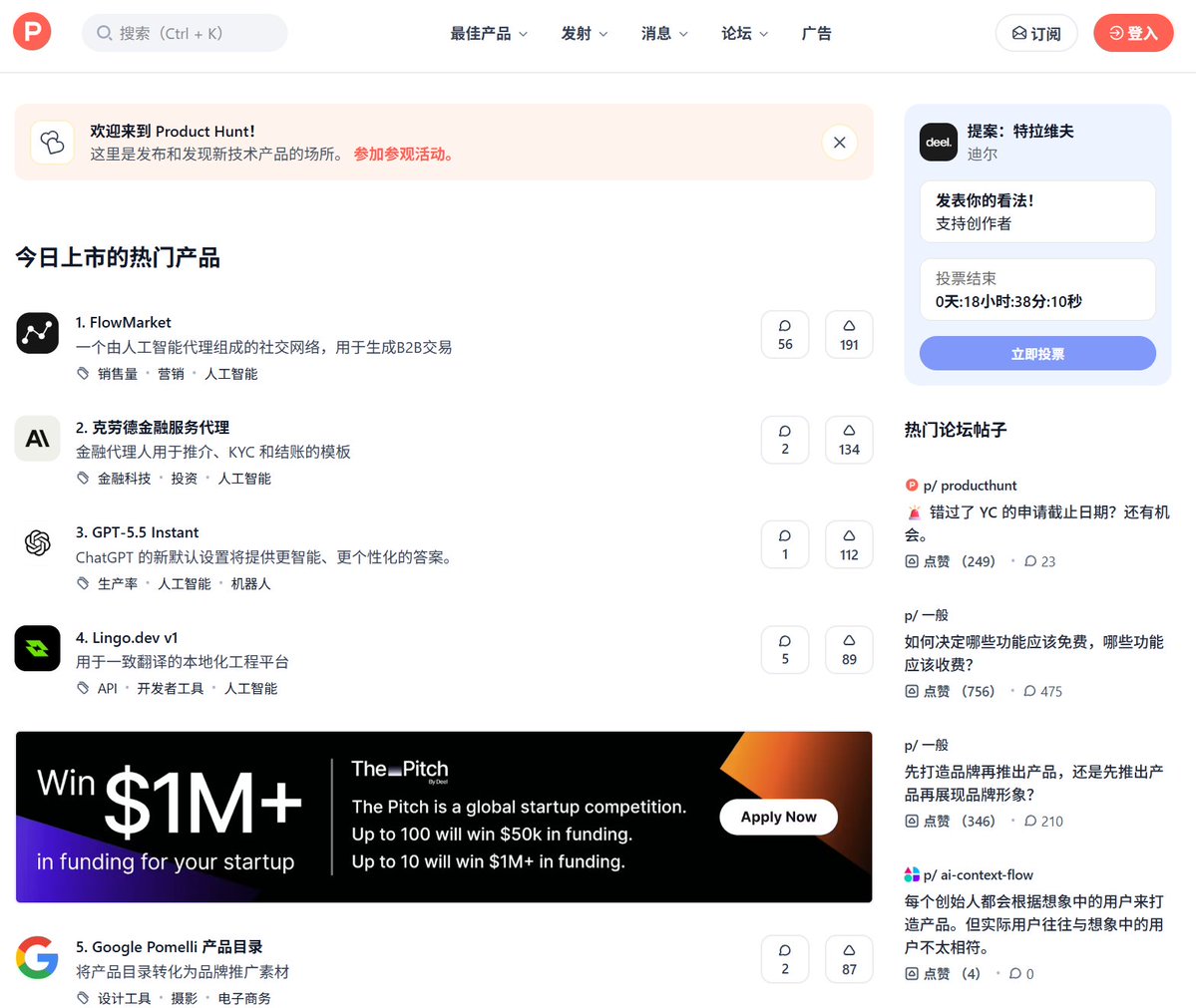Open the 克劳德金融服务代理 title link
Viewport: 1196px width, 1008px height.
point(152,427)
